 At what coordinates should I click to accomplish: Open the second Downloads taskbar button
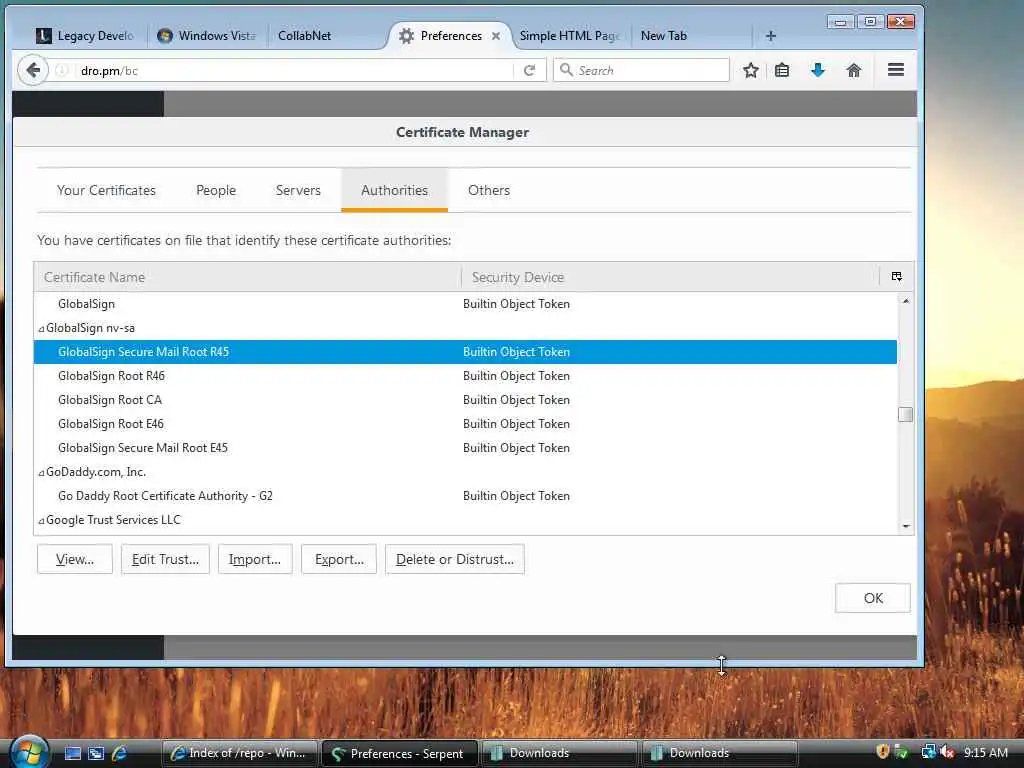click(x=720, y=753)
